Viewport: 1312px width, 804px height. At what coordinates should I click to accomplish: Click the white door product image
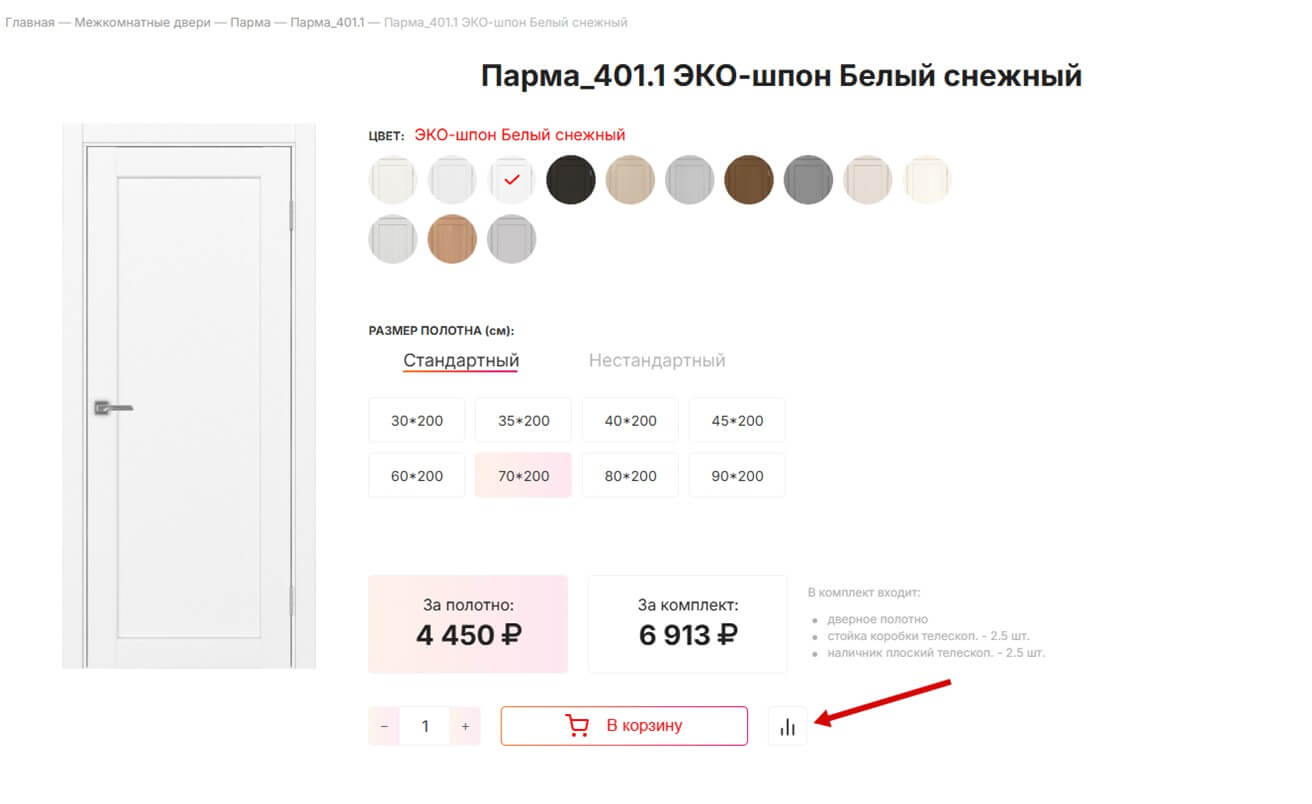189,396
